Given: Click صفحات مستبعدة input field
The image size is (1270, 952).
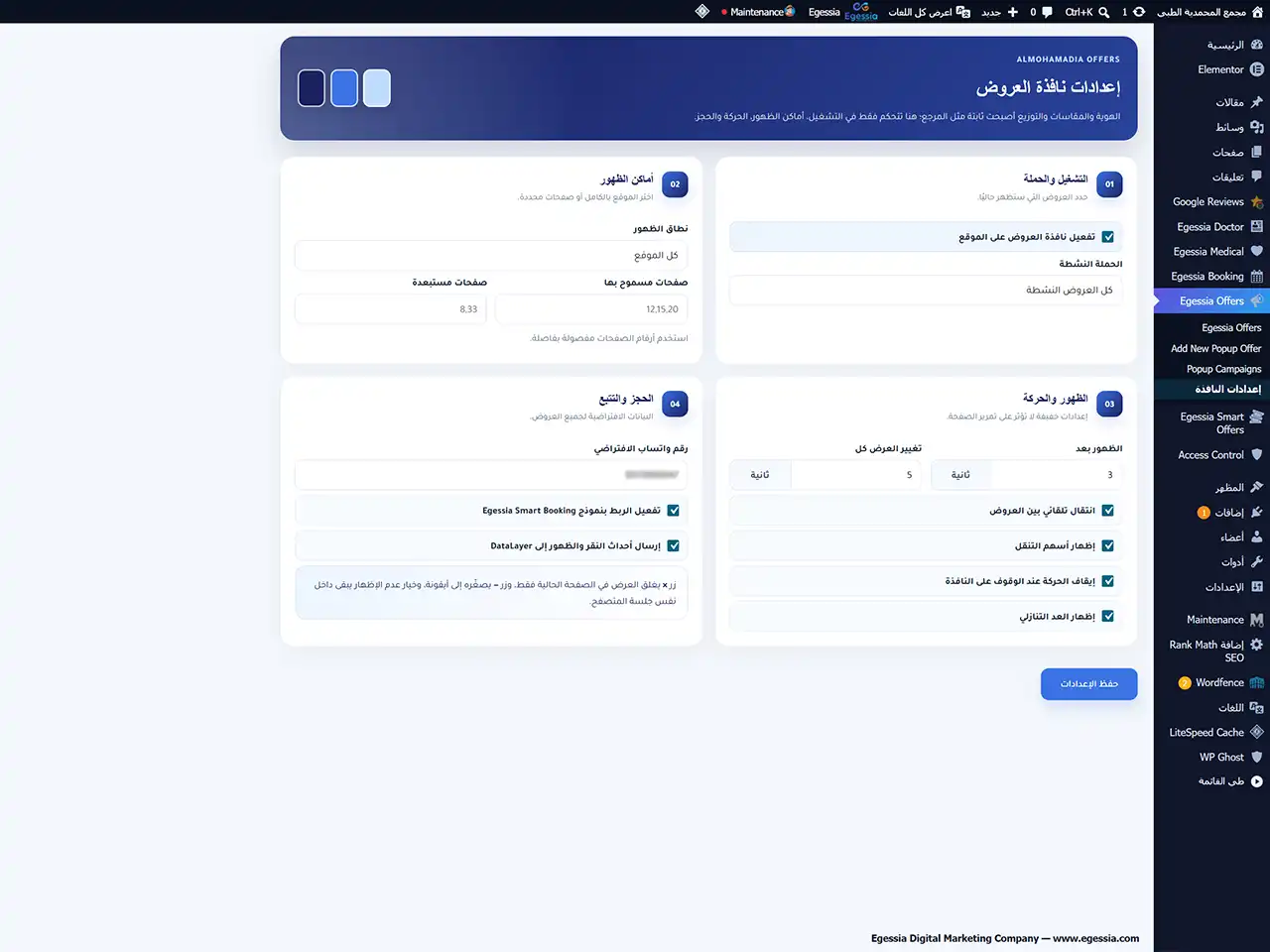Looking at the screenshot, I should click(391, 309).
